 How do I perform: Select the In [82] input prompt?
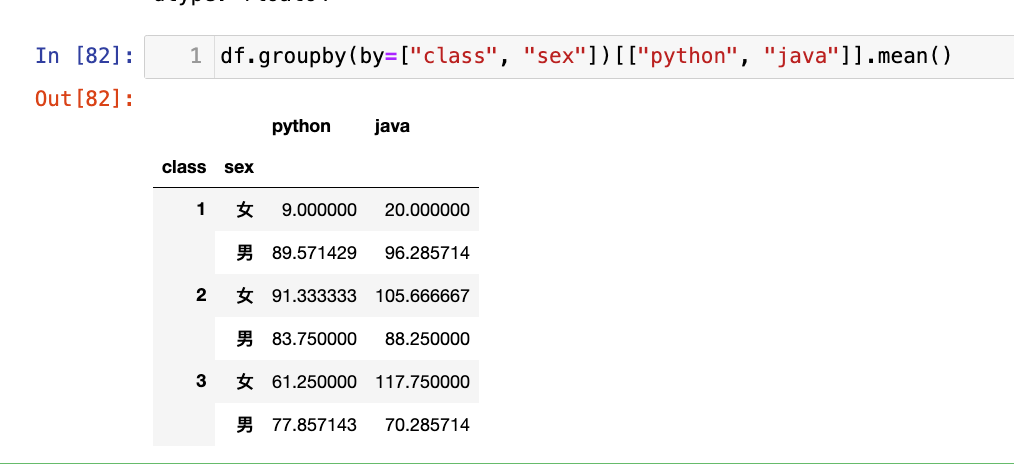[84, 56]
